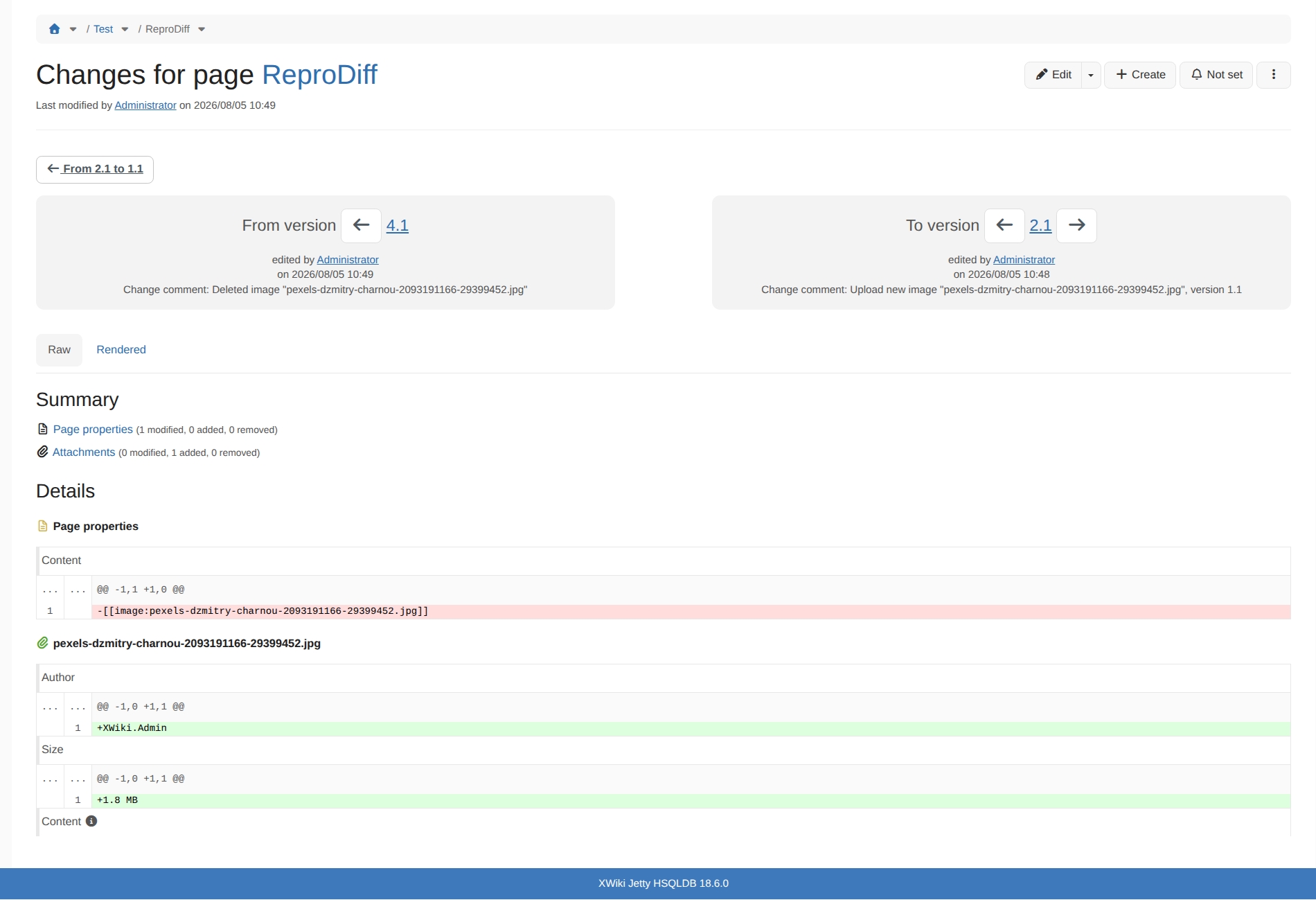
Task: Click the Create button
Action: 1140,75
